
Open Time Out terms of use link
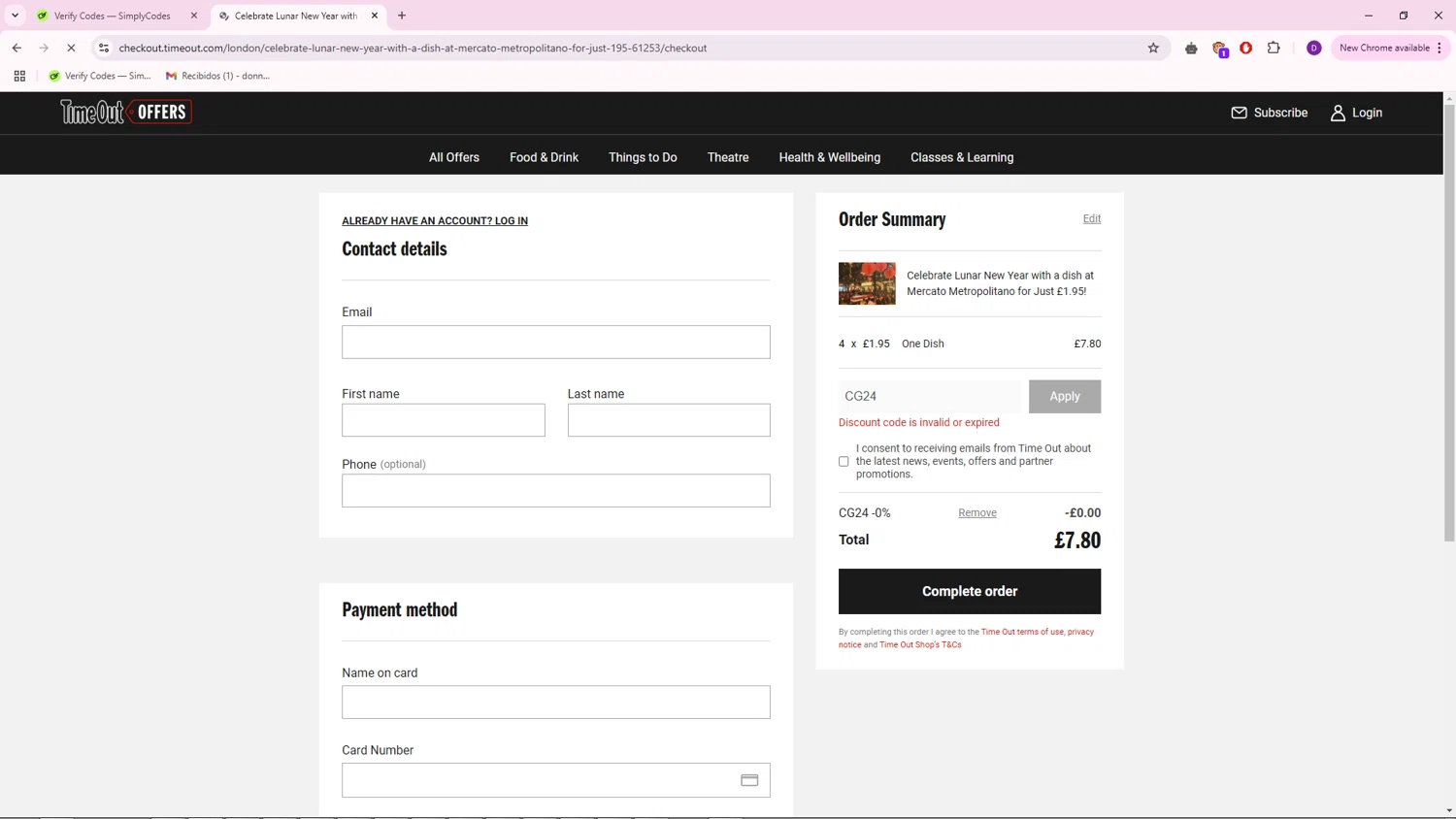pyautogui.click(x=1022, y=632)
